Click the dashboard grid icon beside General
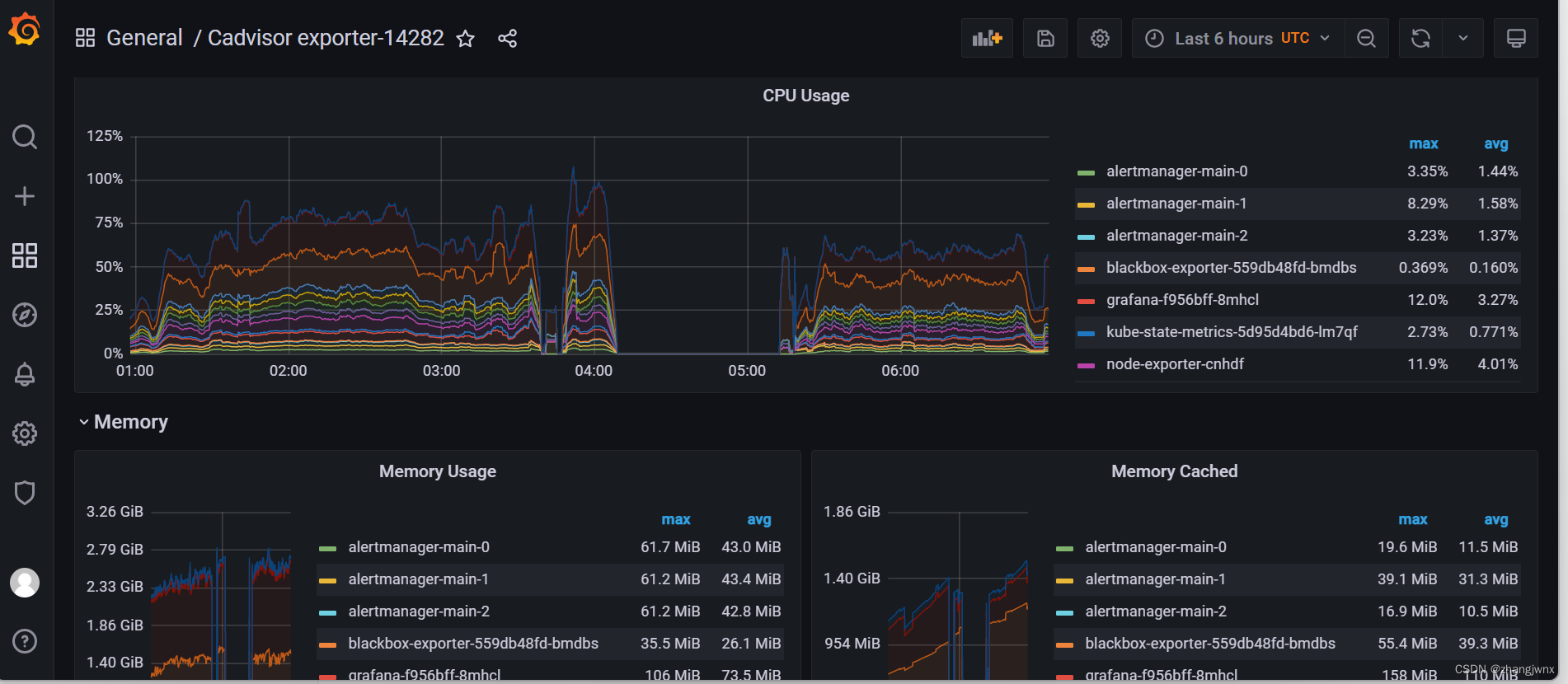Image resolution: width=1568 pixels, height=684 pixels. 85,38
